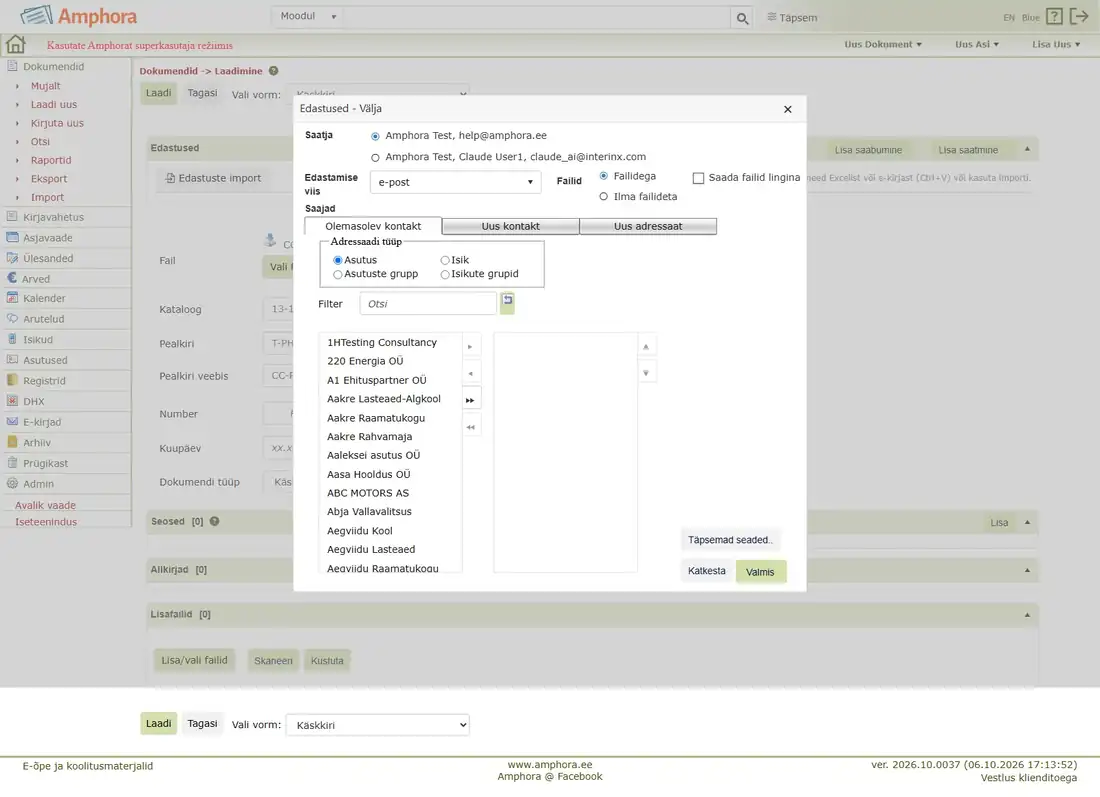
Task: Switch to the Uus adressaat tab
Action: pyautogui.click(x=648, y=226)
